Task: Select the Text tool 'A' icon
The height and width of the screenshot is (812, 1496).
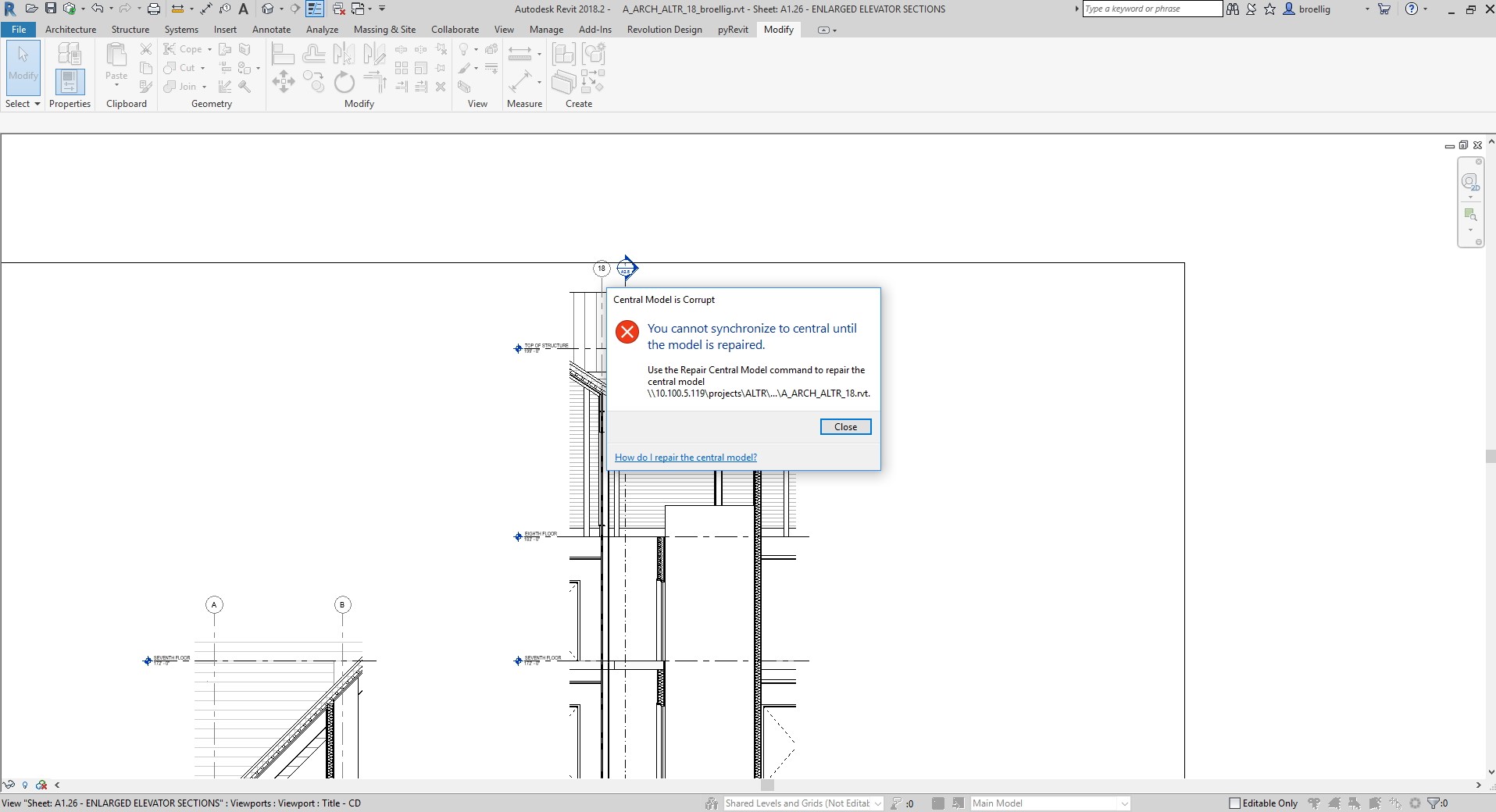Action: pyautogui.click(x=243, y=9)
